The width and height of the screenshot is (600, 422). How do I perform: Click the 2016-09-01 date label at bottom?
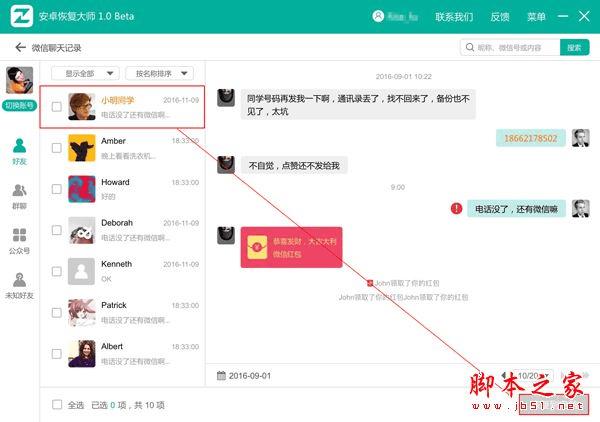click(250, 376)
